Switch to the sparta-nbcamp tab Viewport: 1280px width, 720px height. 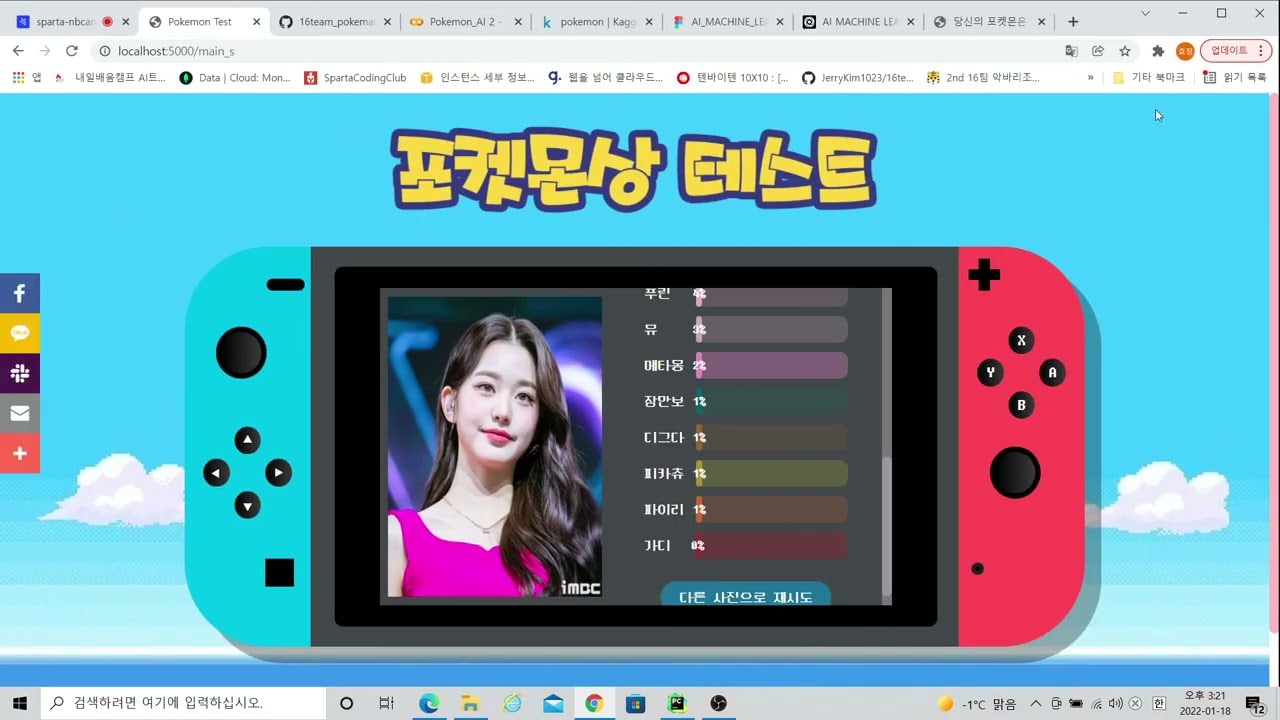tap(72, 21)
